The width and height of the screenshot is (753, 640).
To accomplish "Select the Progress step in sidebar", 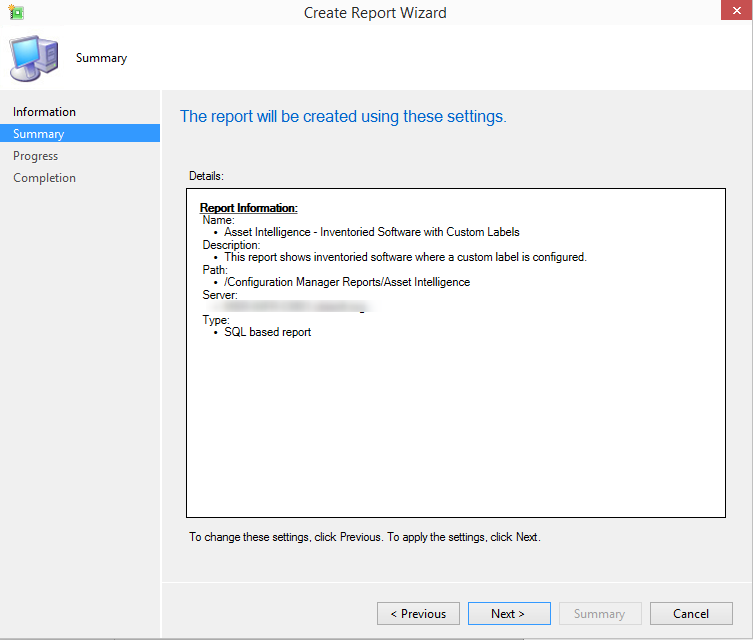I will 36,156.
